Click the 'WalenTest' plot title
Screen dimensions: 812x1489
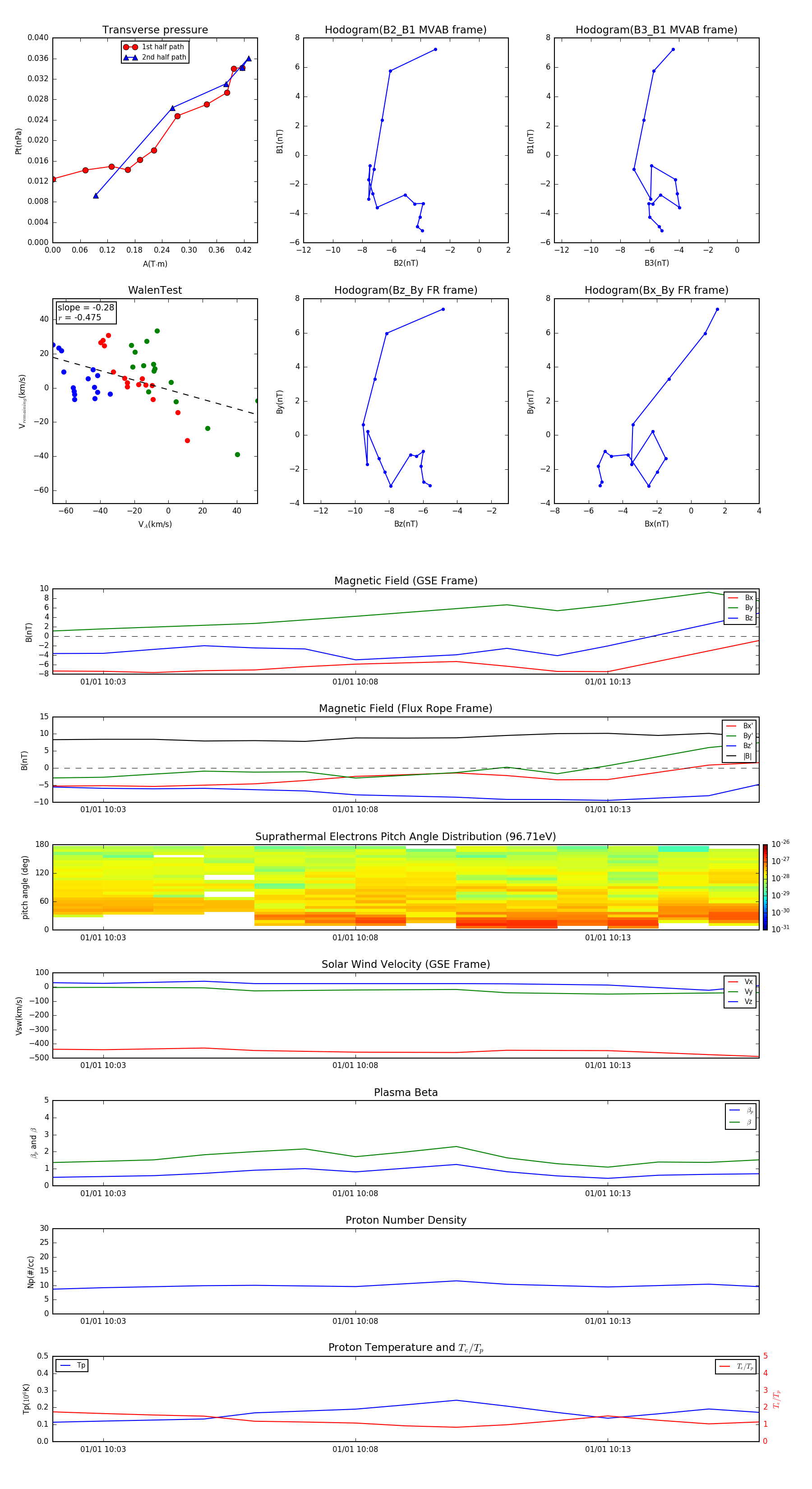(155, 290)
